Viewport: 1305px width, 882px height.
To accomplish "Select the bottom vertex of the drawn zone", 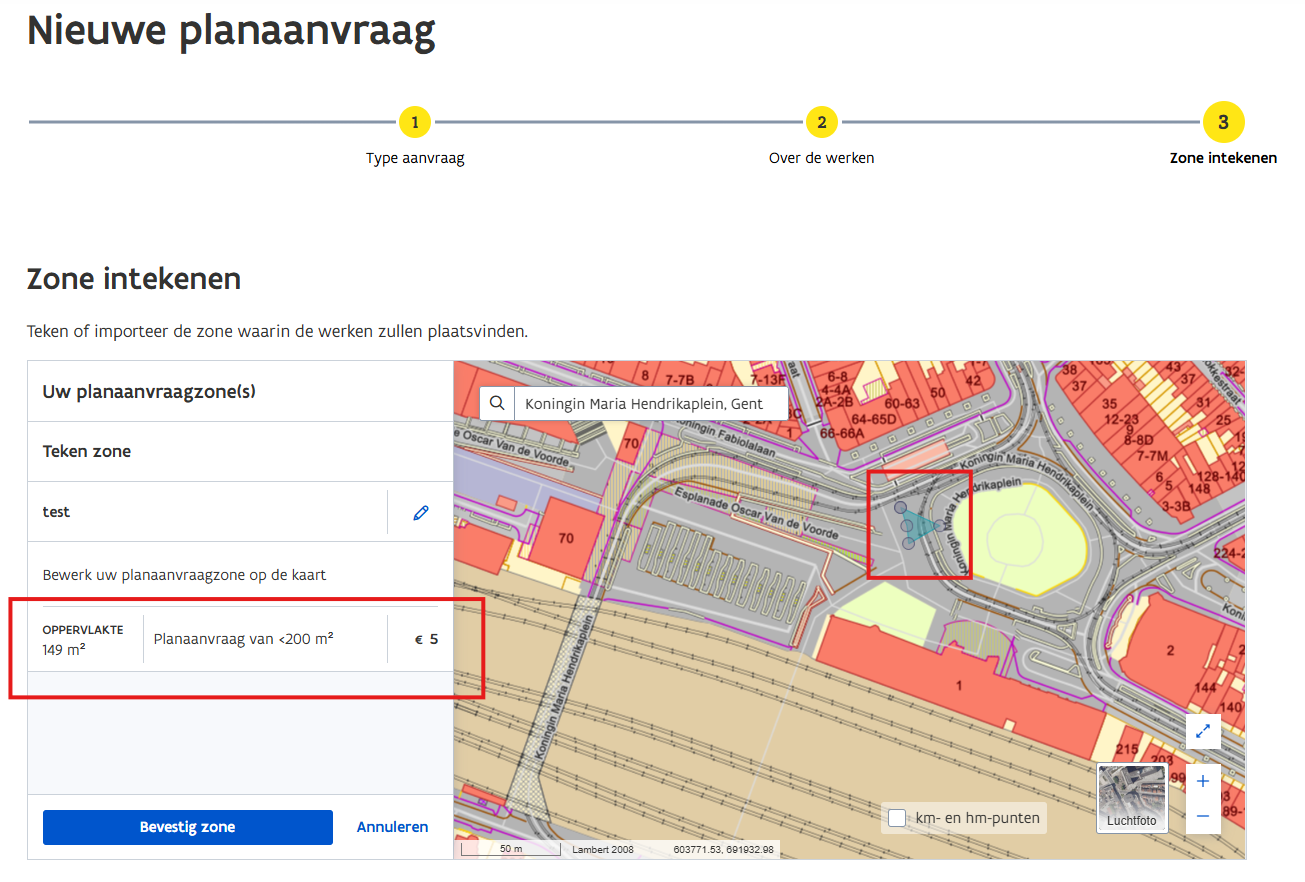I will pos(908,543).
